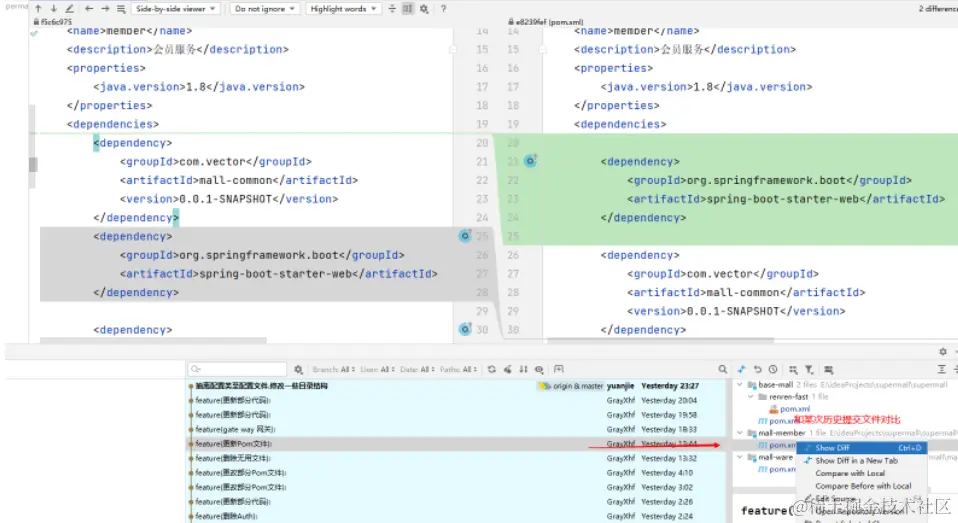Image resolution: width=958 pixels, height=523 pixels.
Task: Compare next file right arrow
Action: (105, 9)
